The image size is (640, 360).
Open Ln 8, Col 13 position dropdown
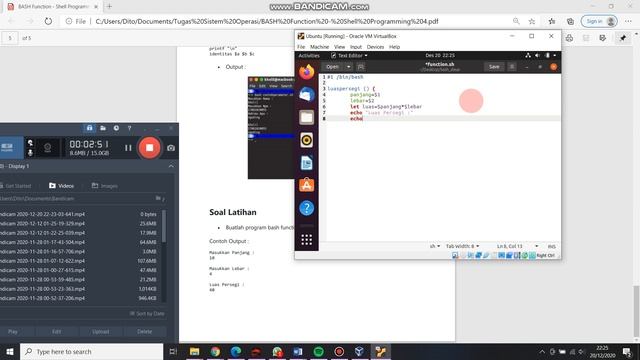[517, 246]
